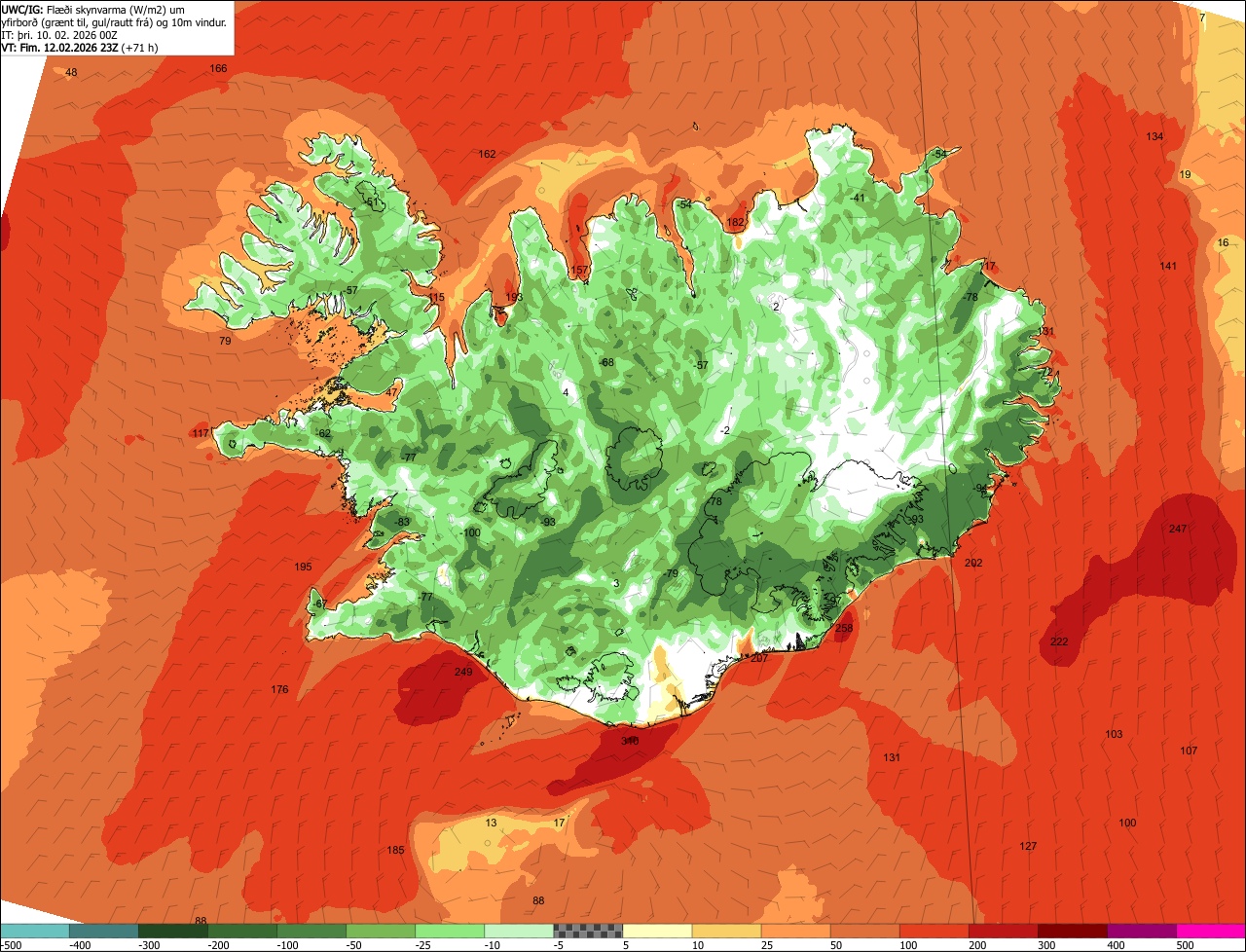Viewport: 1246px width, 952px height.
Task: Click the map value 195 west of Iceland
Action: pos(303,567)
